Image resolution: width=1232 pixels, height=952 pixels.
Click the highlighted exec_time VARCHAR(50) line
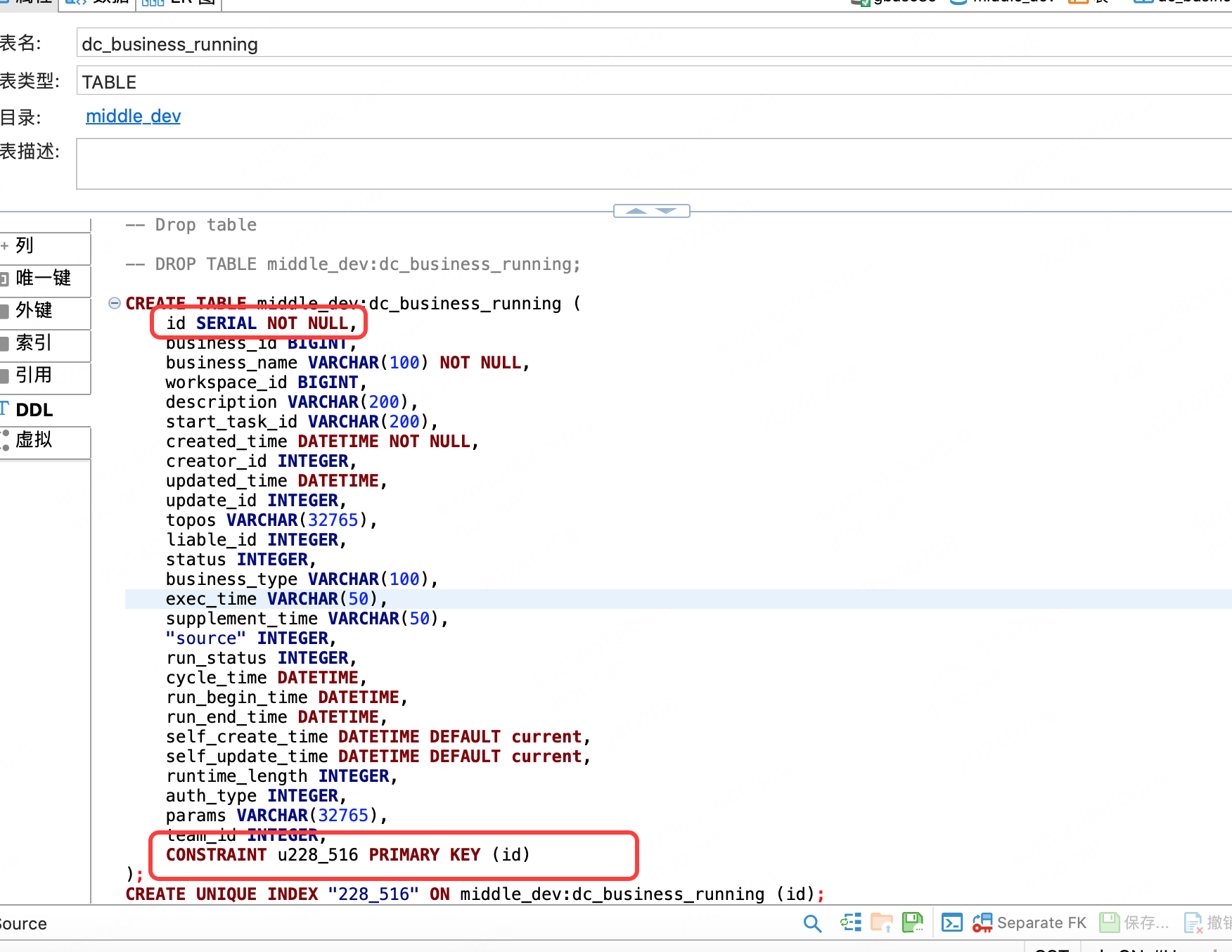coord(277,599)
